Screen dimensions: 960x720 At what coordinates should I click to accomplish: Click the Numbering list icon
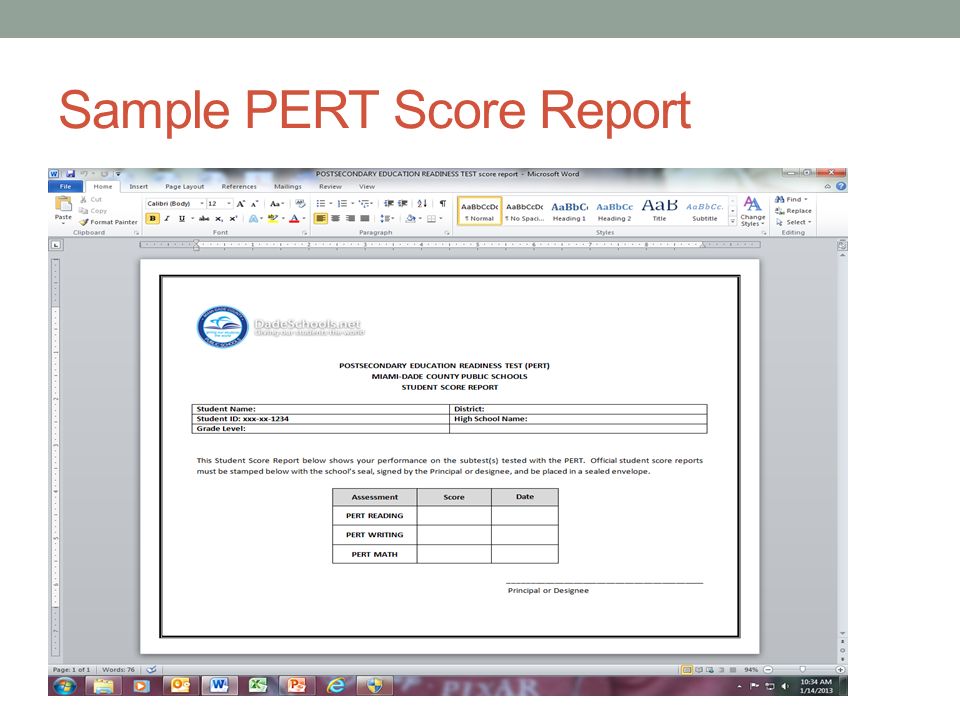pyautogui.click(x=342, y=204)
